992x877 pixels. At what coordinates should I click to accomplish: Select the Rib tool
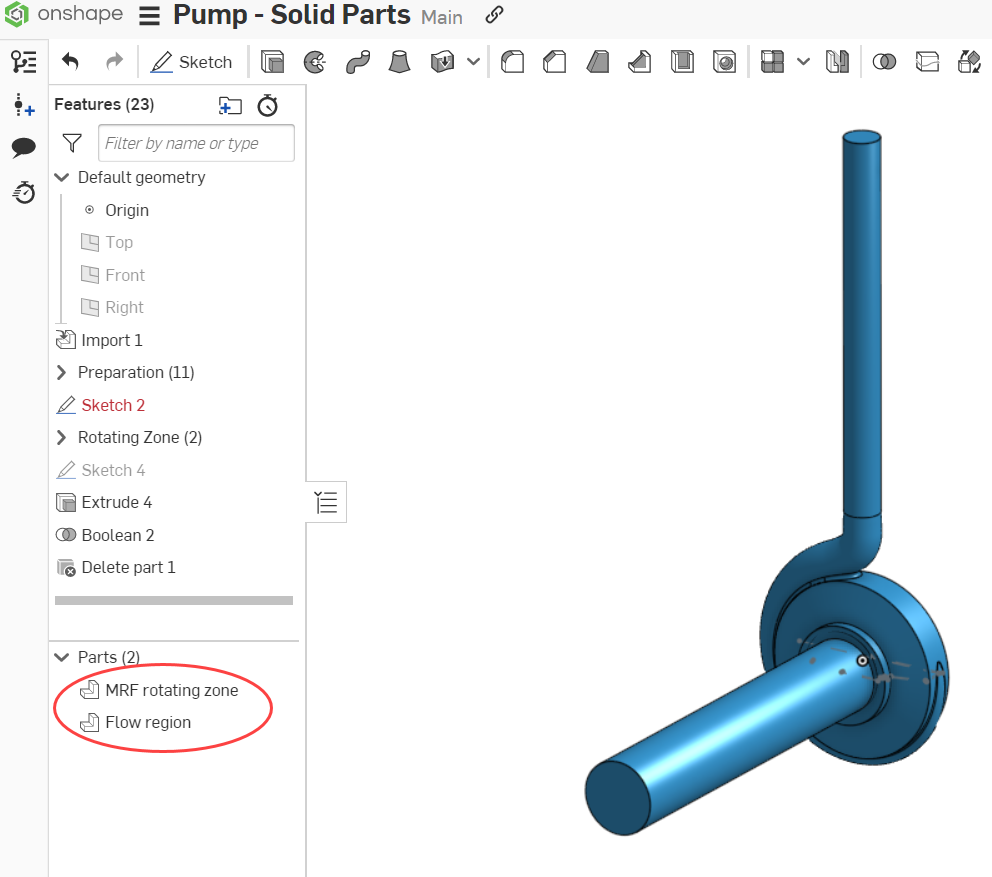point(640,62)
